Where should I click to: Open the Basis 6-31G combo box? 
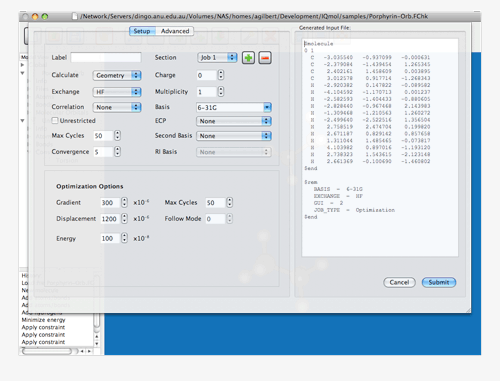pyautogui.click(x=234, y=107)
